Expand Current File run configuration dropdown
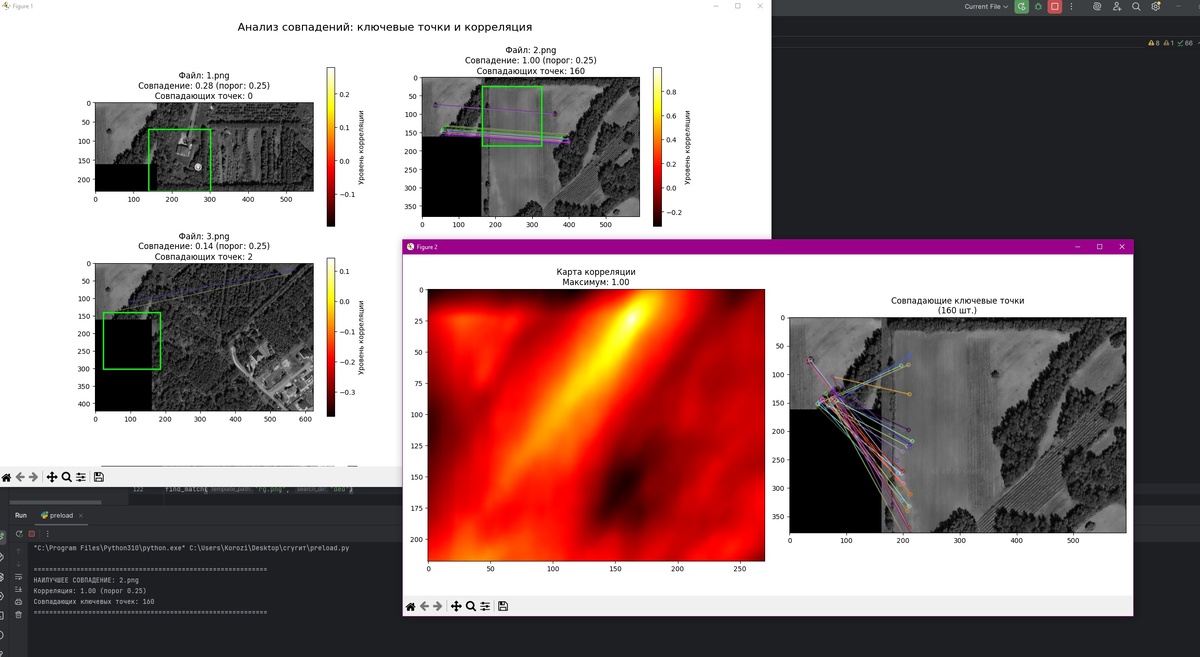1200x657 pixels. click(987, 6)
